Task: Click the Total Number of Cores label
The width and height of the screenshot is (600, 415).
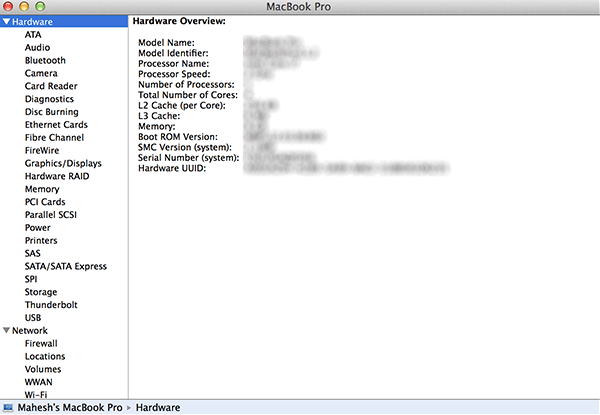Action: click(188, 95)
